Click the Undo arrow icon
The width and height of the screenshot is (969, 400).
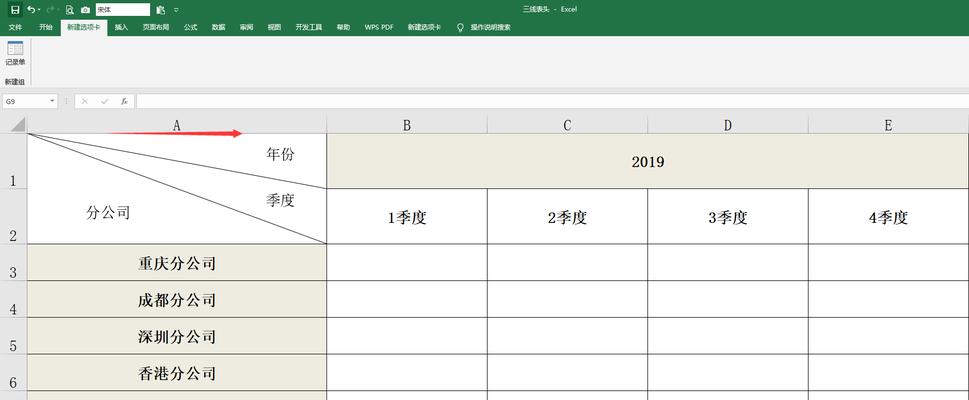[31, 10]
